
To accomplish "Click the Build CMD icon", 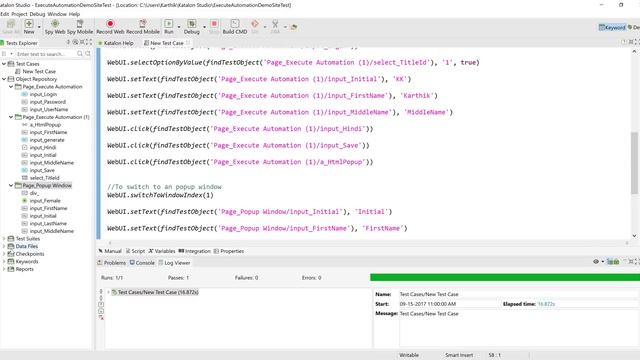I will (x=235, y=24).
